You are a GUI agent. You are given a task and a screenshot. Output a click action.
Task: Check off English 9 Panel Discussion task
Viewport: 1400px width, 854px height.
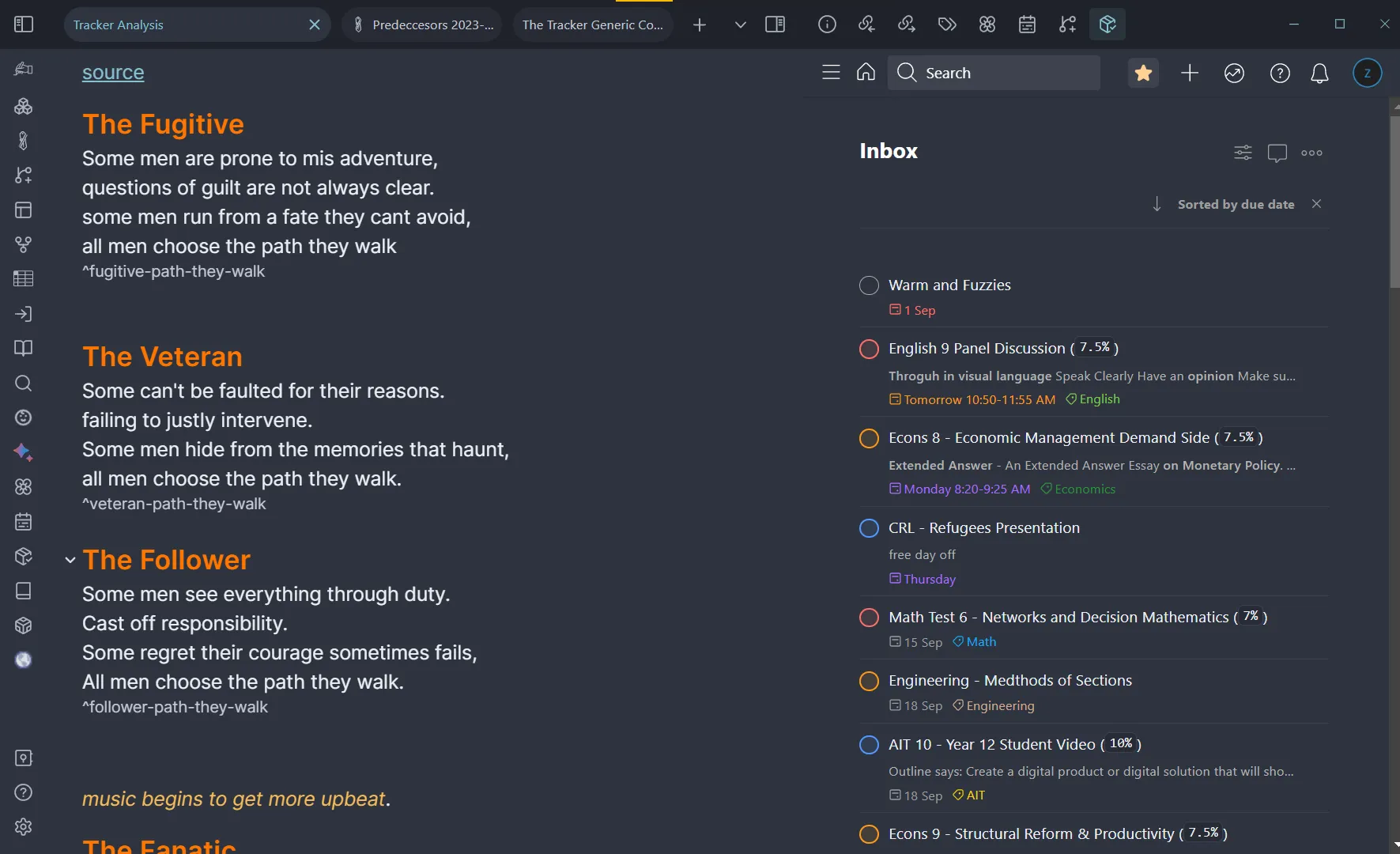[869, 349]
